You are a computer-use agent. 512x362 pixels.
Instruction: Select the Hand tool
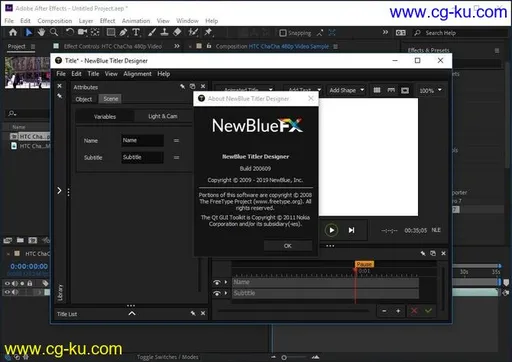(x=41, y=32)
